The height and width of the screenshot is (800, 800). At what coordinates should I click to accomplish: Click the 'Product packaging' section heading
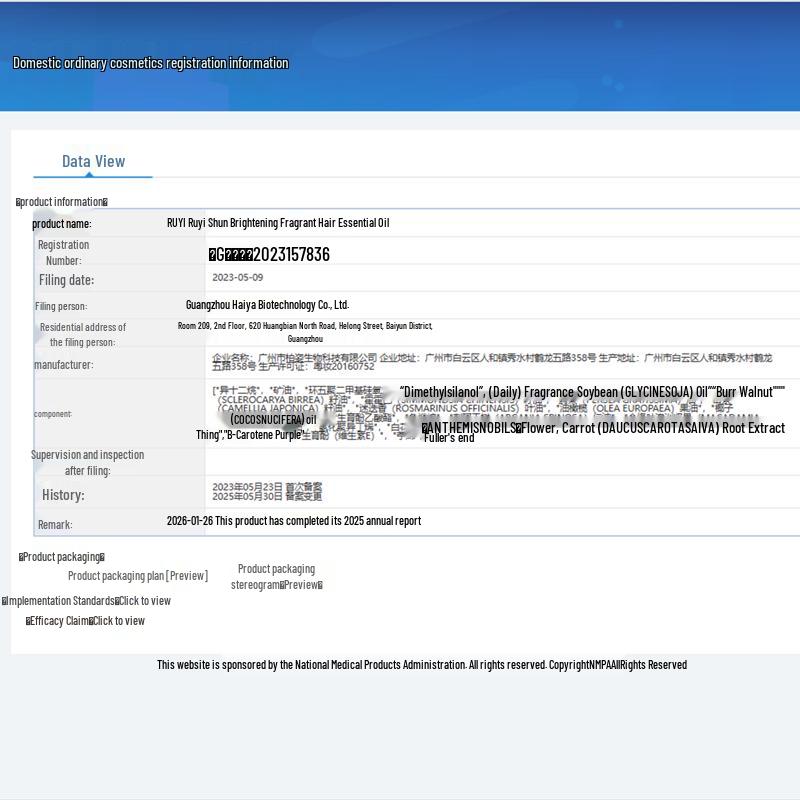(x=62, y=557)
